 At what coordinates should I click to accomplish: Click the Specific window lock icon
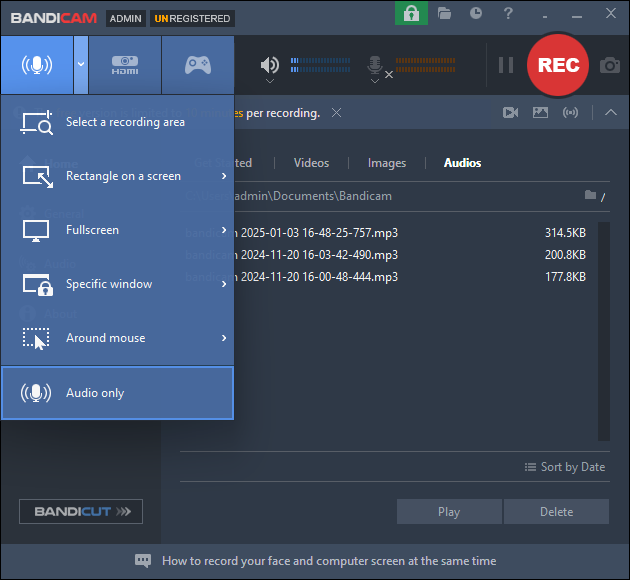tap(38, 285)
